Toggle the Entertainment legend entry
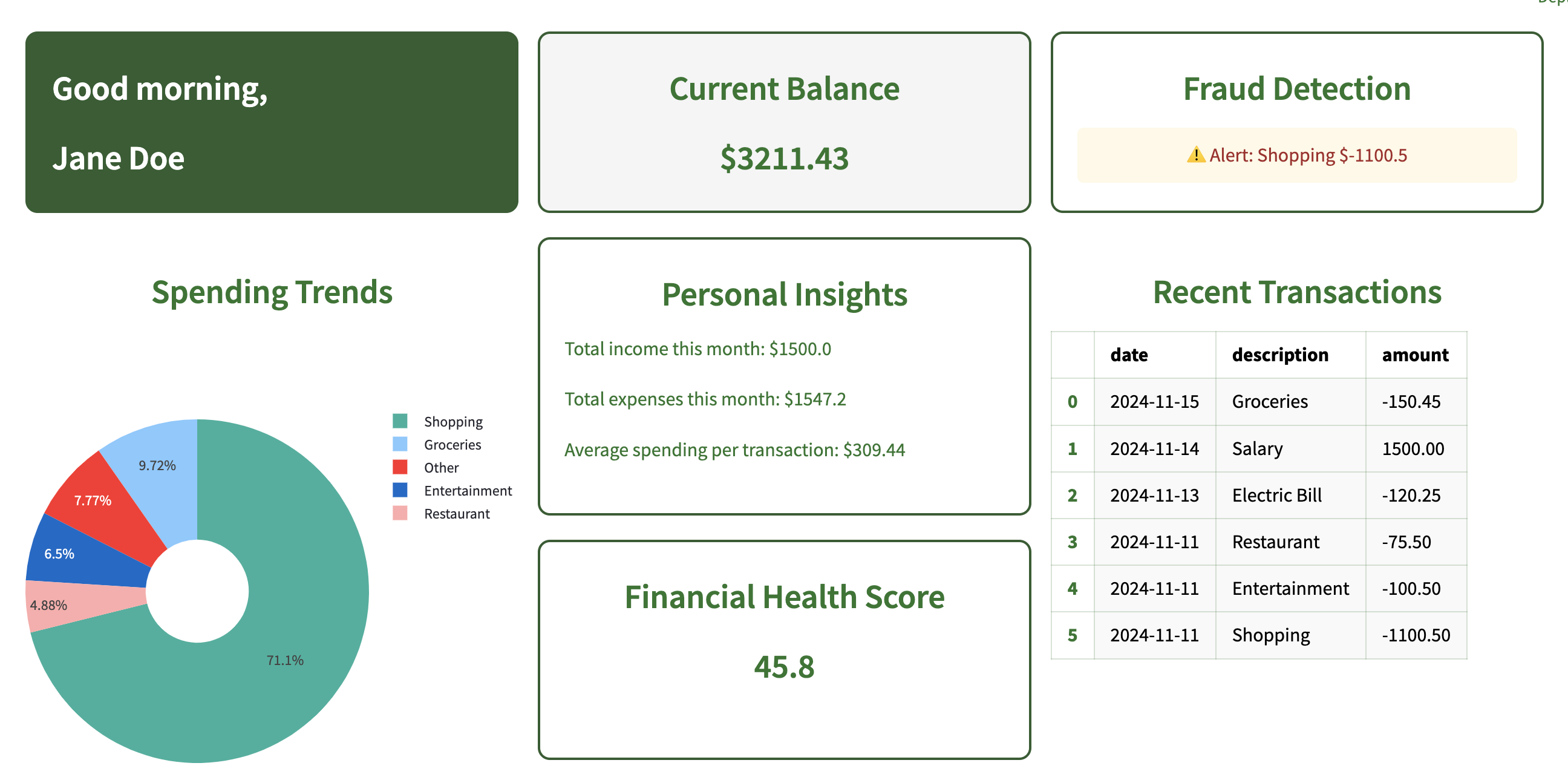This screenshot has height=783, width=1568. 467,491
